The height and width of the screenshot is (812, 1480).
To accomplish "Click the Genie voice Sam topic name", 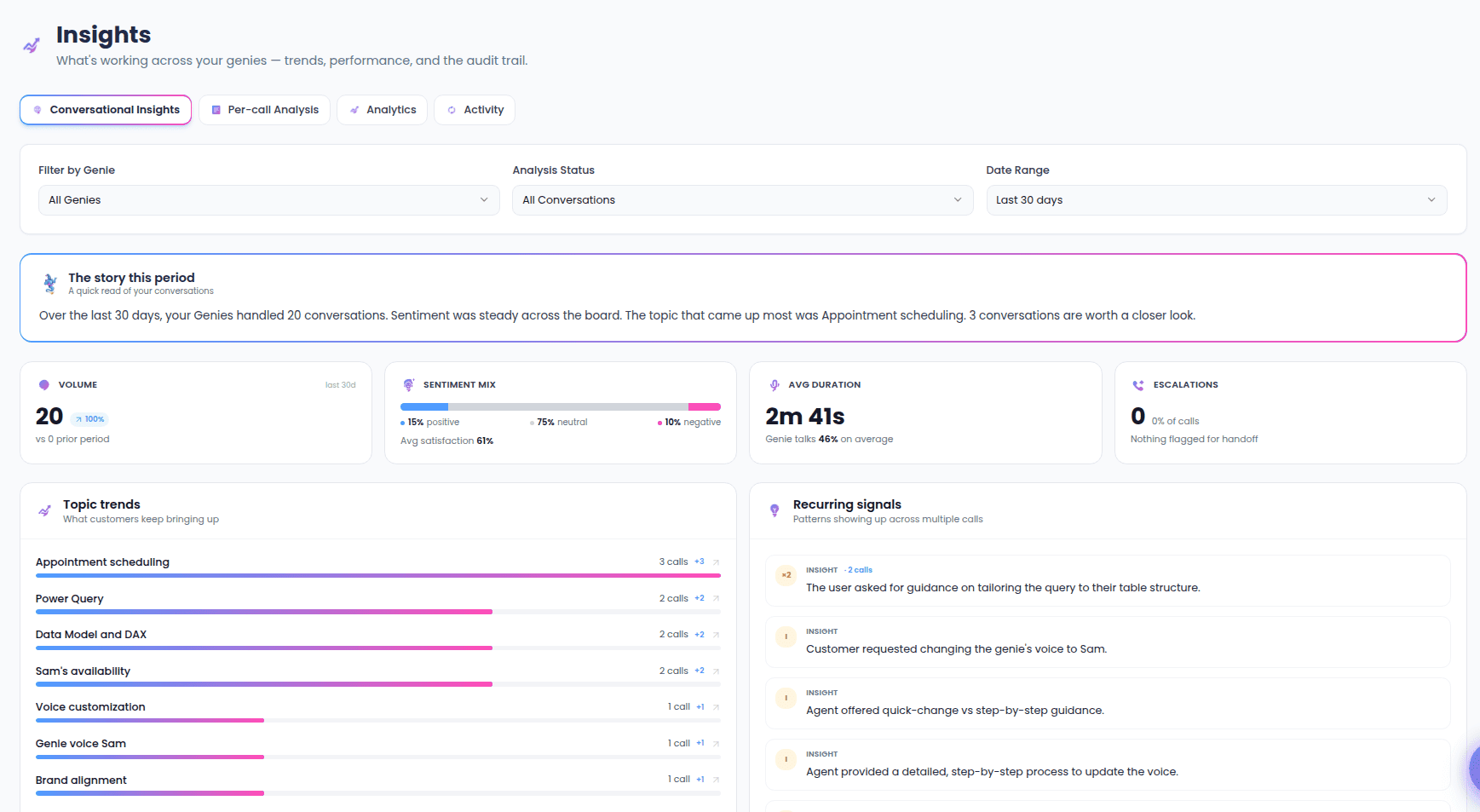I will (x=81, y=744).
